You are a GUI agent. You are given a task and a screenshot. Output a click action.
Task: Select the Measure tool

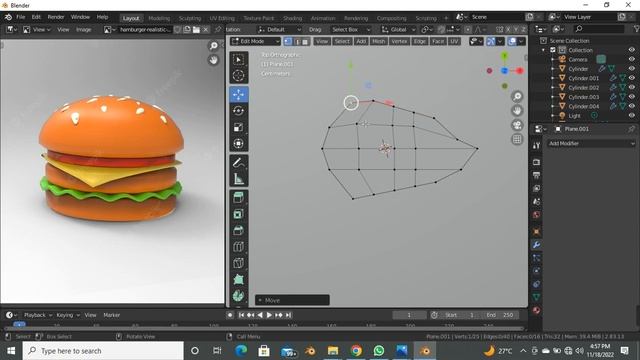(239, 179)
